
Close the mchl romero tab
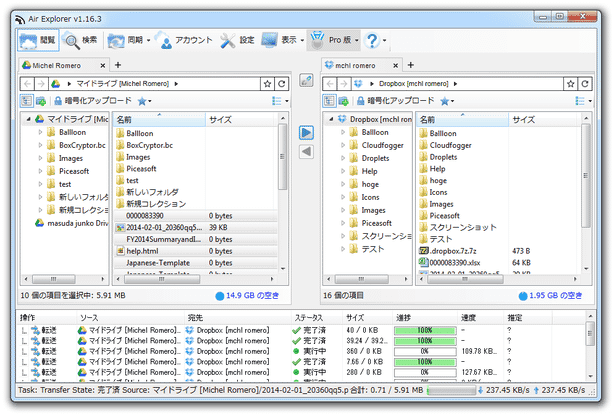pyautogui.click(x=395, y=65)
